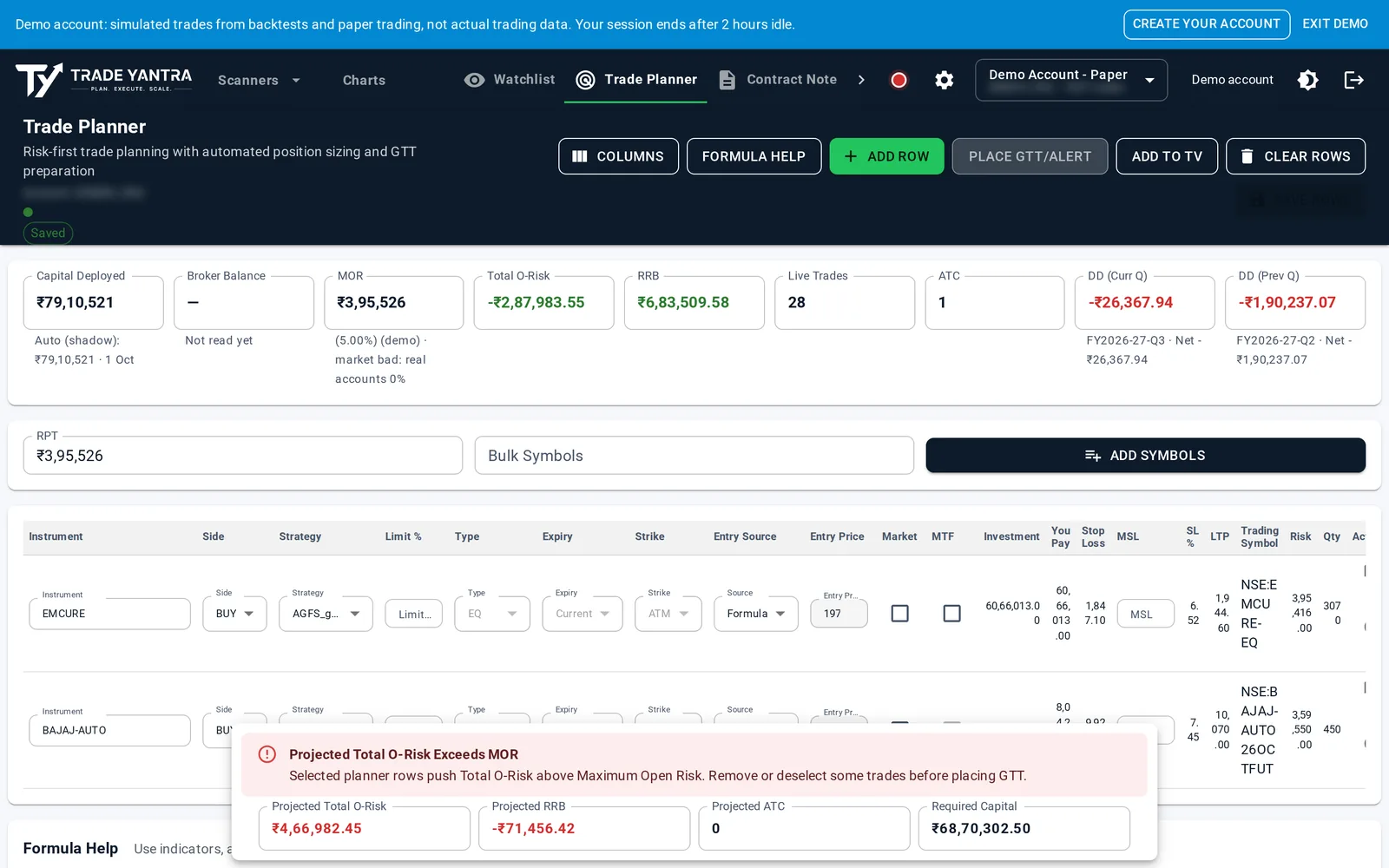
Task: Click Entry Price field showing 197
Action: pyautogui.click(x=839, y=614)
